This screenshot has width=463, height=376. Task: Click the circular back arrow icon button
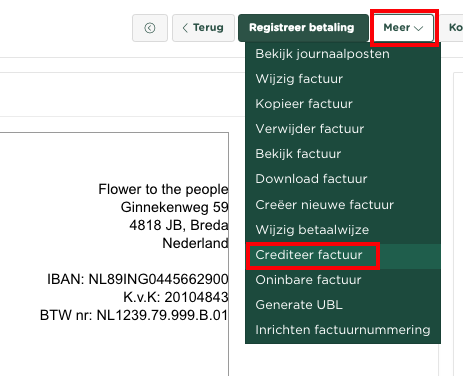150,28
